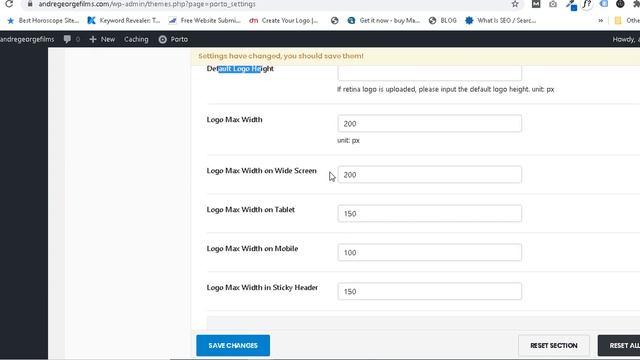Bookmark this page with the star icon
This screenshot has height=360, width=640.
click(515, 4)
